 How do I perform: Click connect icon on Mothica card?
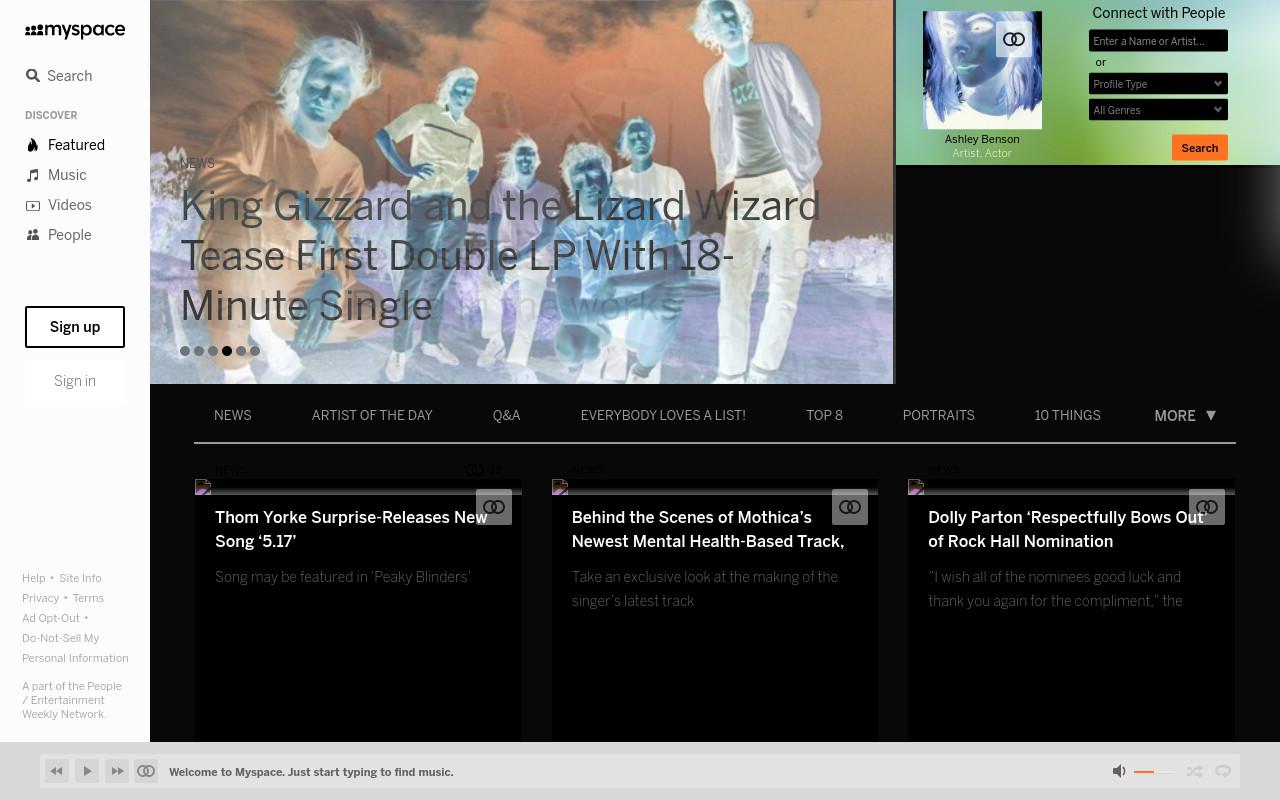[x=850, y=507]
